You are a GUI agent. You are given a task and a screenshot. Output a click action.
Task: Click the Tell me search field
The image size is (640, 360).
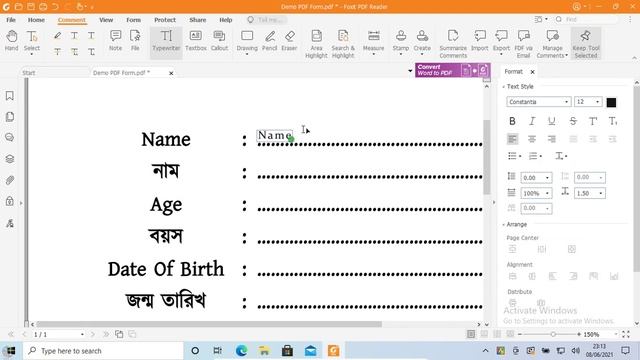[x=267, y=20]
